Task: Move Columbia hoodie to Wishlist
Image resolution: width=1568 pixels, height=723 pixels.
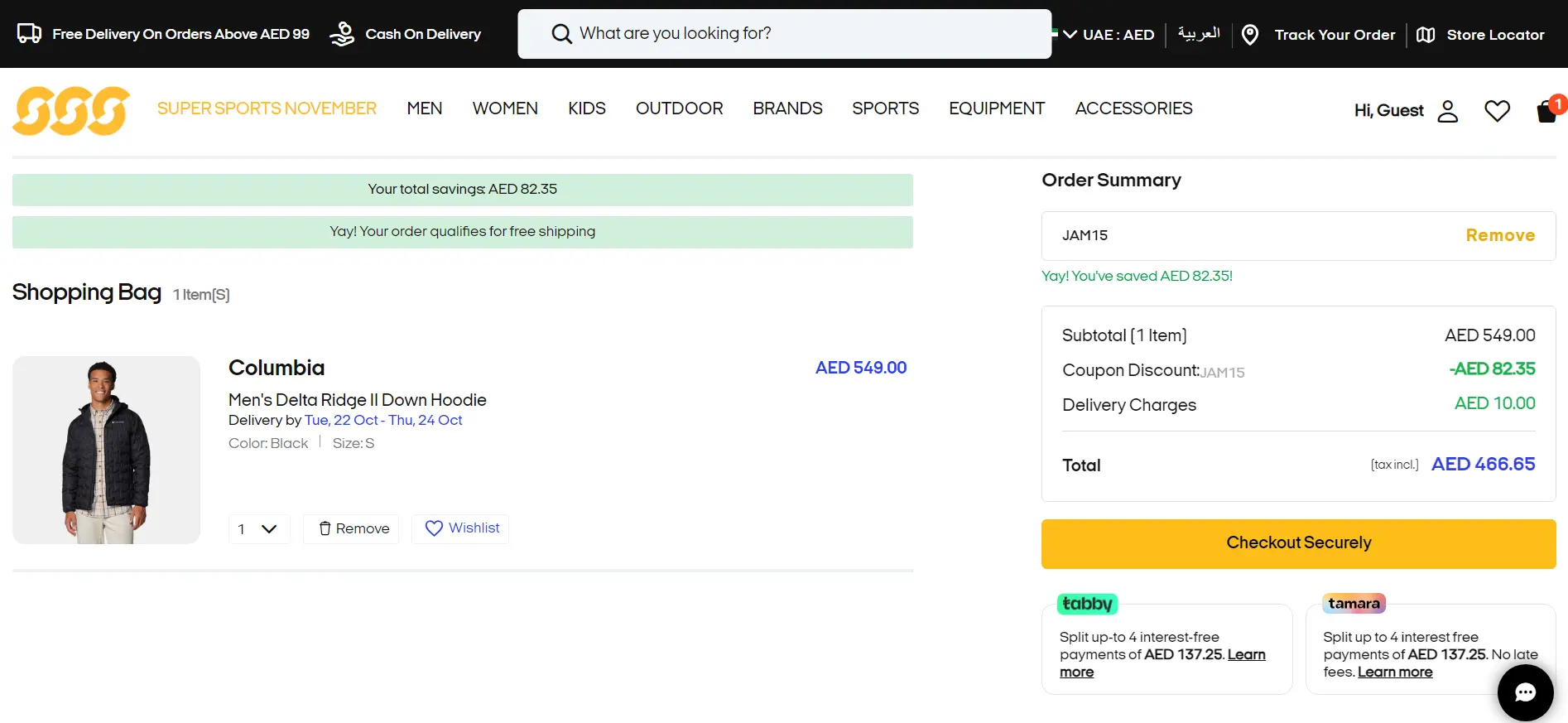Action: [x=461, y=528]
